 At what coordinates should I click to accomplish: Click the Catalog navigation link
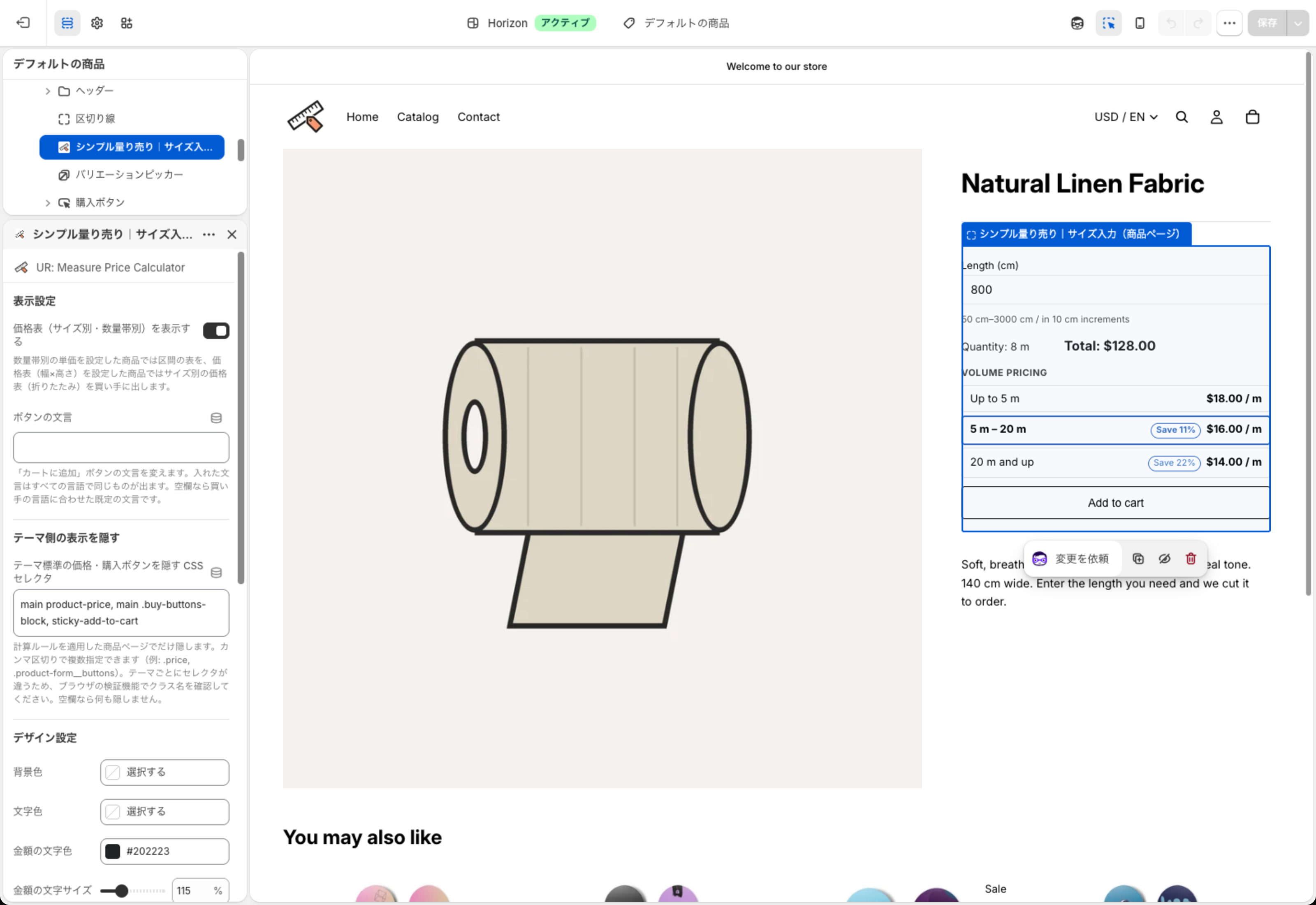(x=418, y=117)
